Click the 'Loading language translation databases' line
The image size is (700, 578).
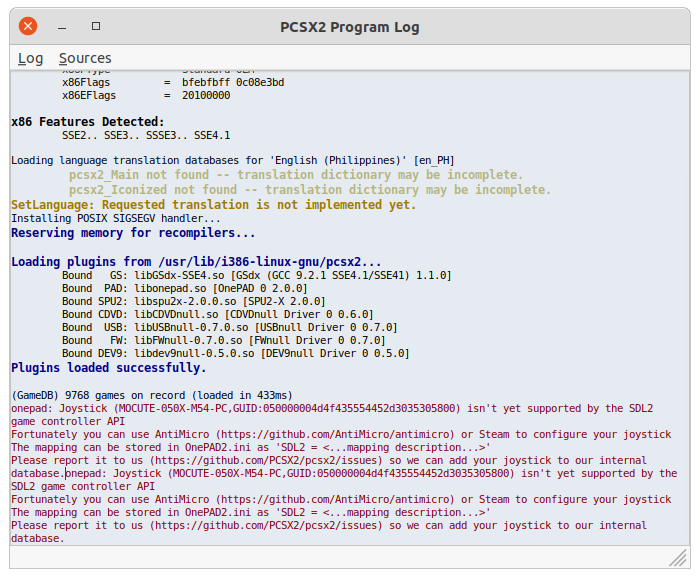[x=233, y=160]
